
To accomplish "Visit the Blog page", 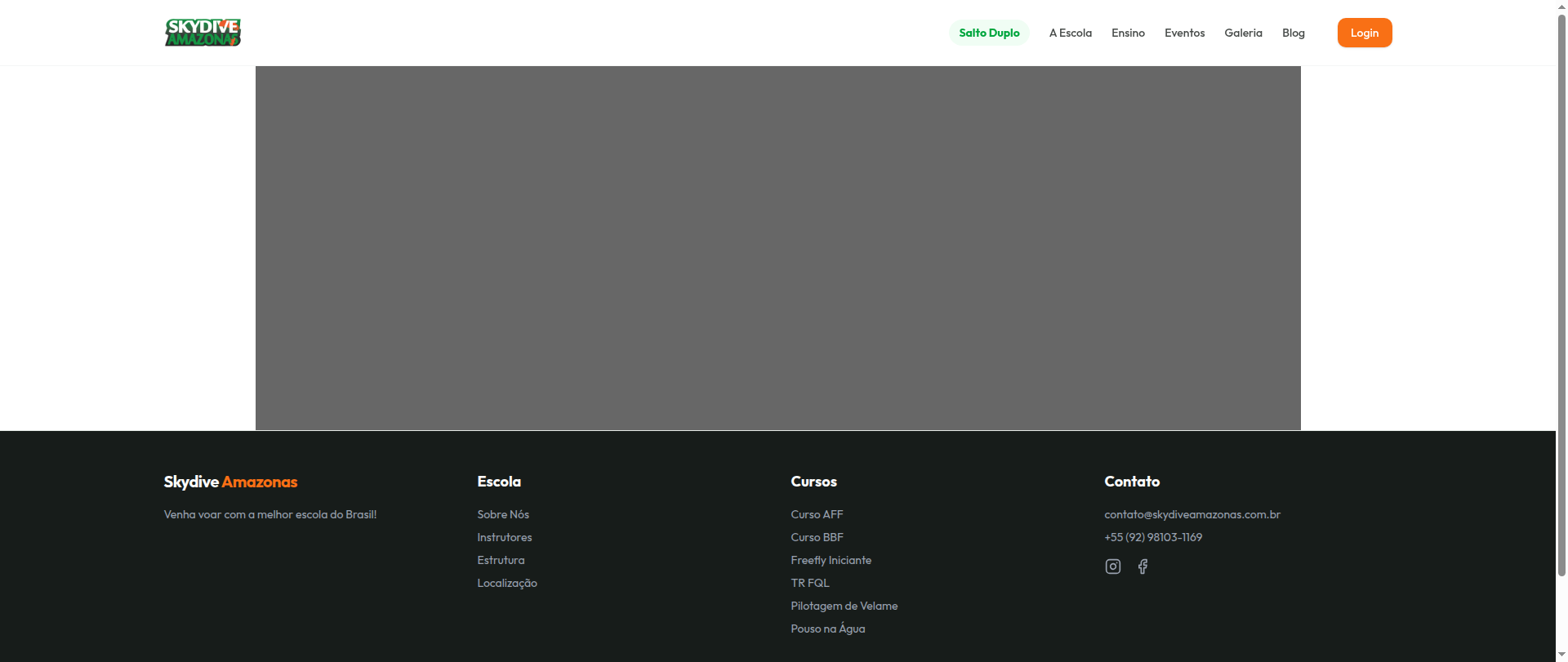I will click(1293, 33).
